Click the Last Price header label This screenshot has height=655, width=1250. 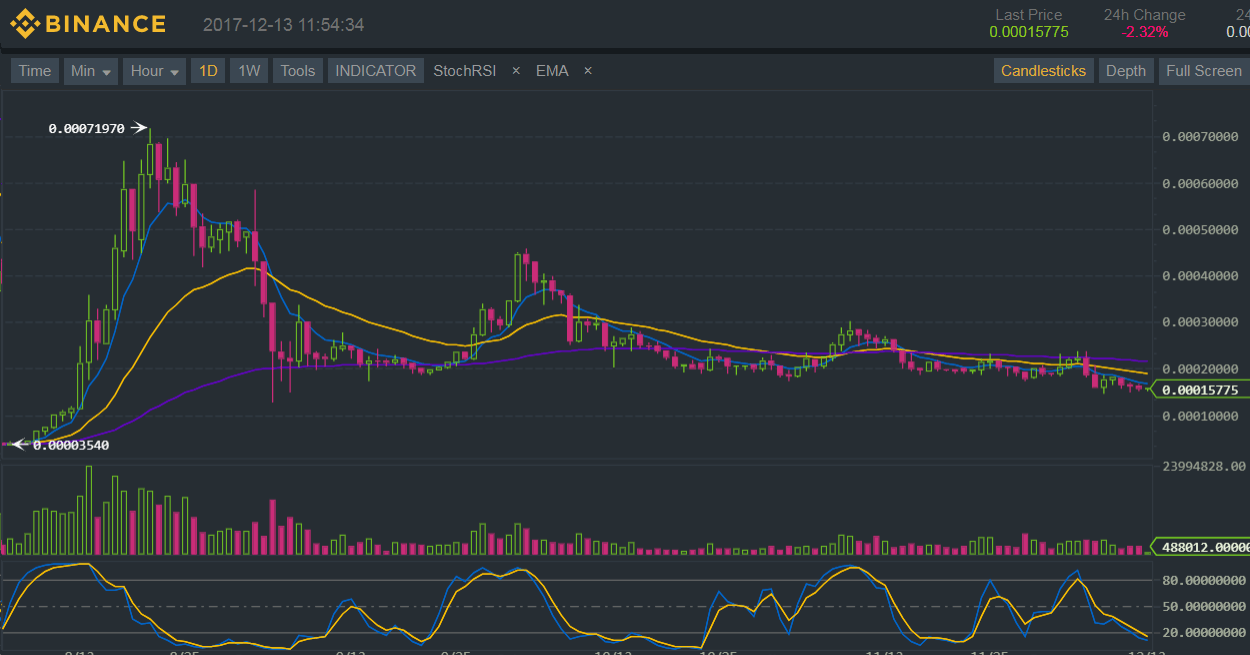pos(1029,15)
